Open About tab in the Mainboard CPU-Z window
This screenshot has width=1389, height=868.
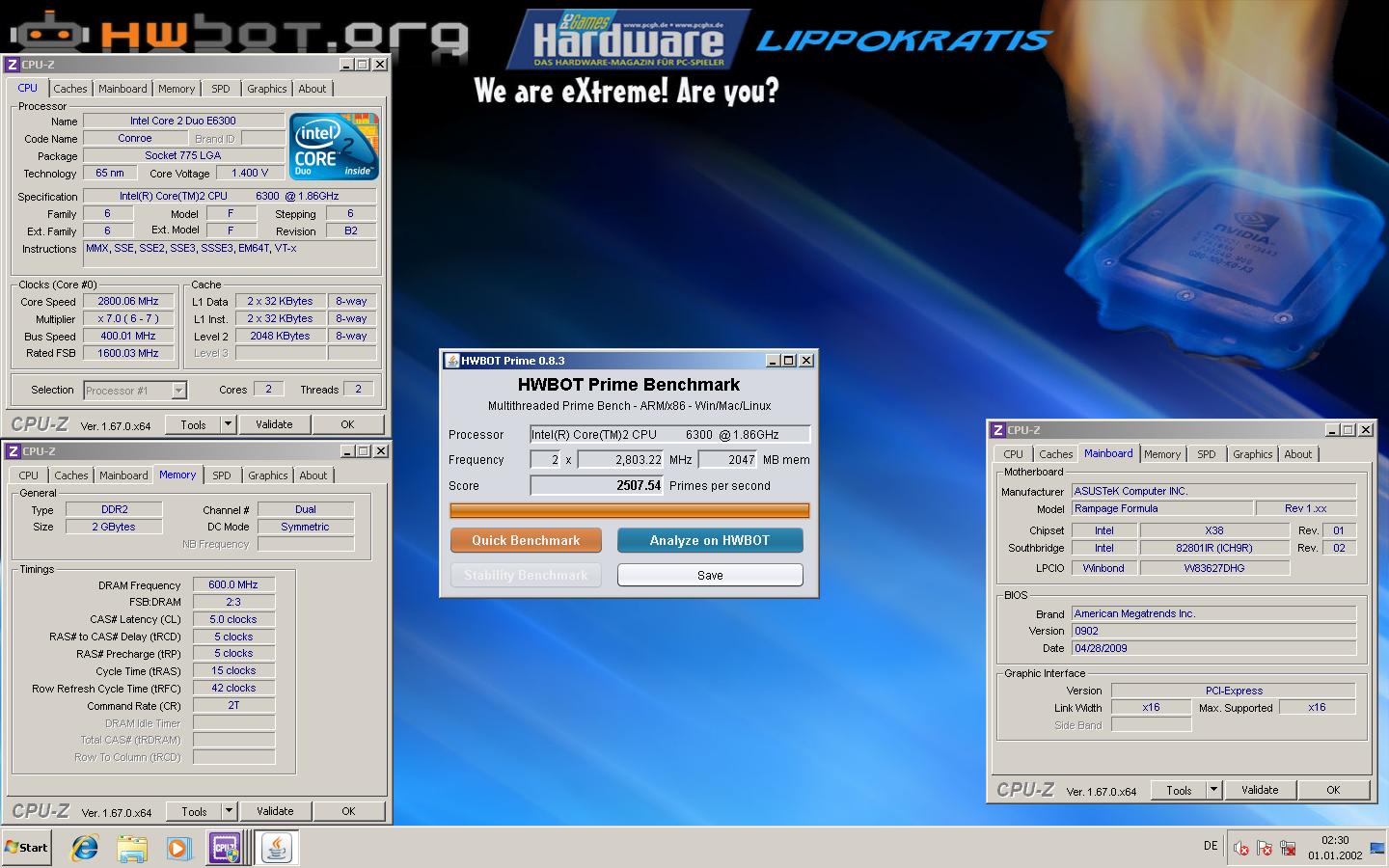click(1297, 454)
